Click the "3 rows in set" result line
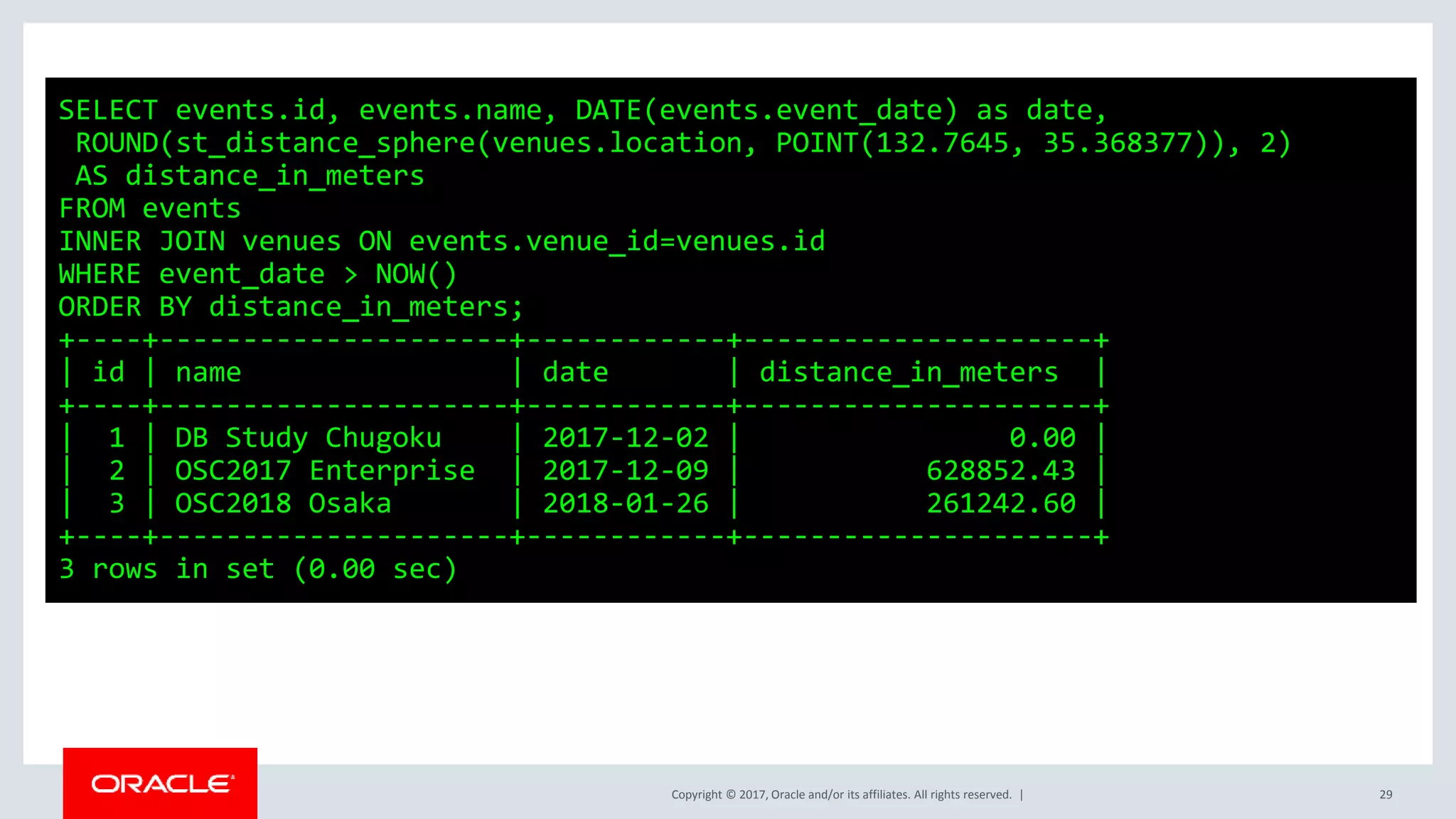Screen dimensions: 1456x819 (x=257, y=569)
